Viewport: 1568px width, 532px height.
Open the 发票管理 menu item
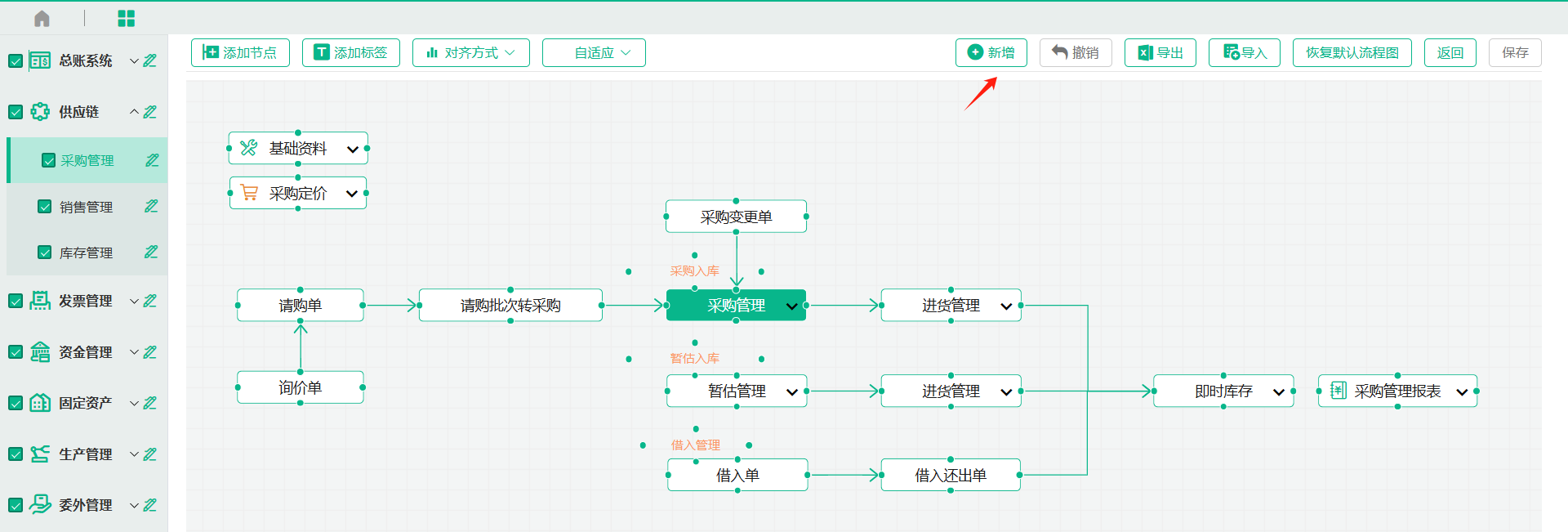pyautogui.click(x=85, y=301)
